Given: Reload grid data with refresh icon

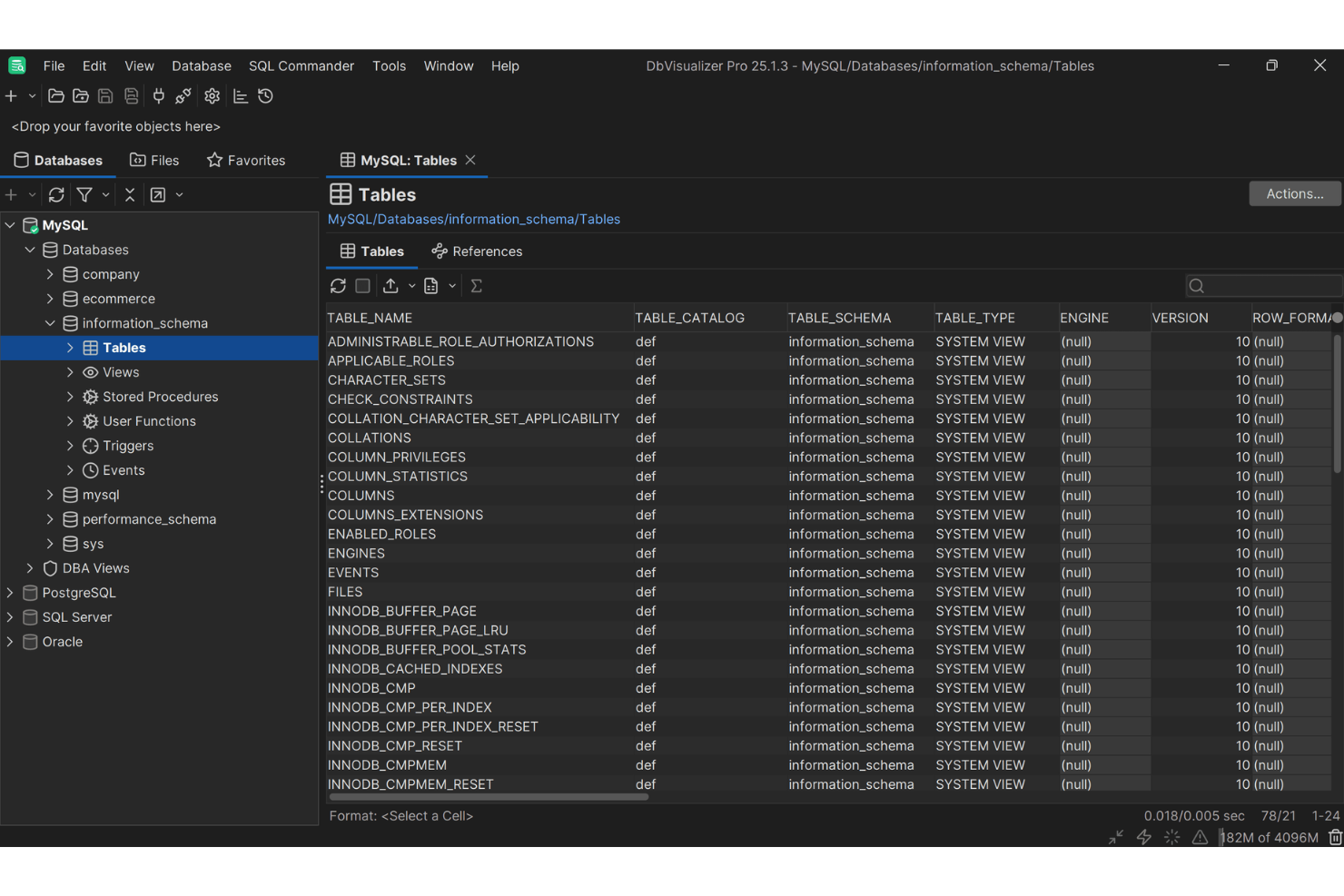Looking at the screenshot, I should (x=338, y=285).
